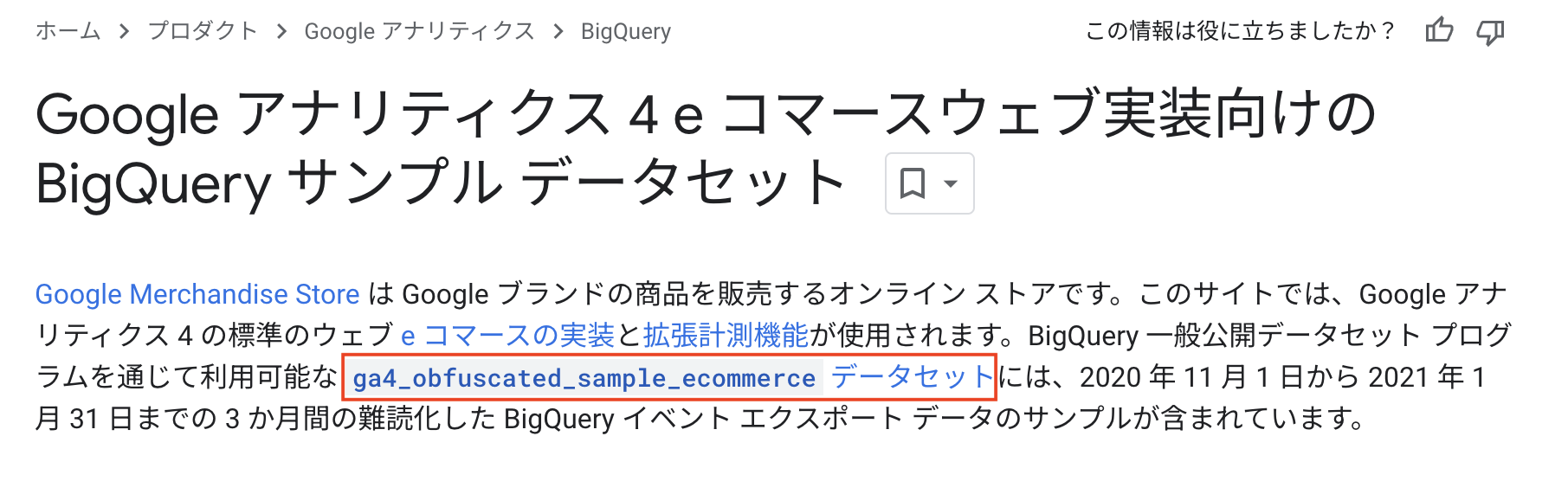Viewport: 1568px width, 481px height.
Task: Click the thumbs up helpful icon
Action: 1439,30
